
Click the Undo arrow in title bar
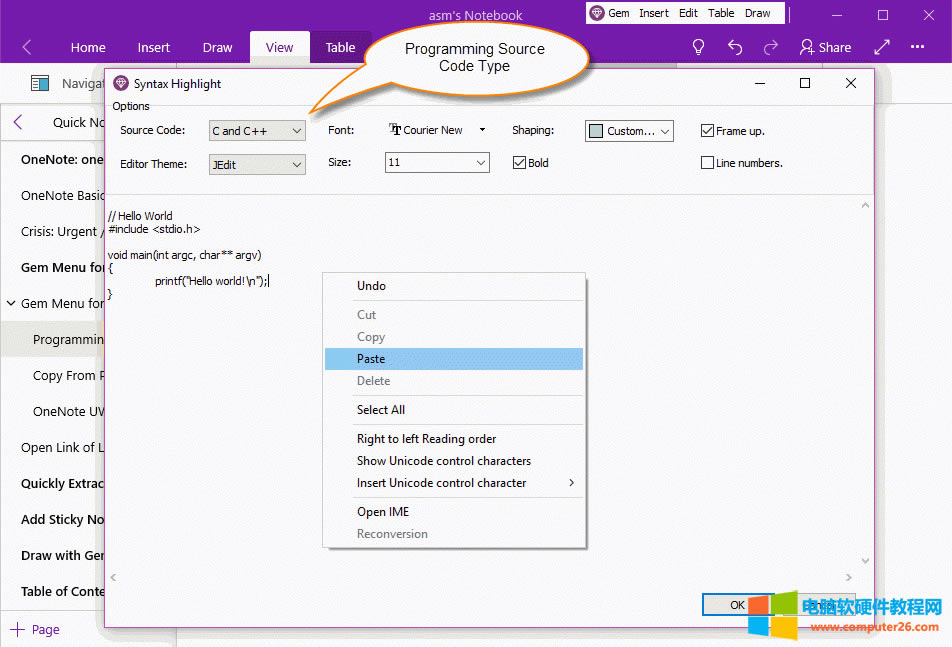(735, 47)
